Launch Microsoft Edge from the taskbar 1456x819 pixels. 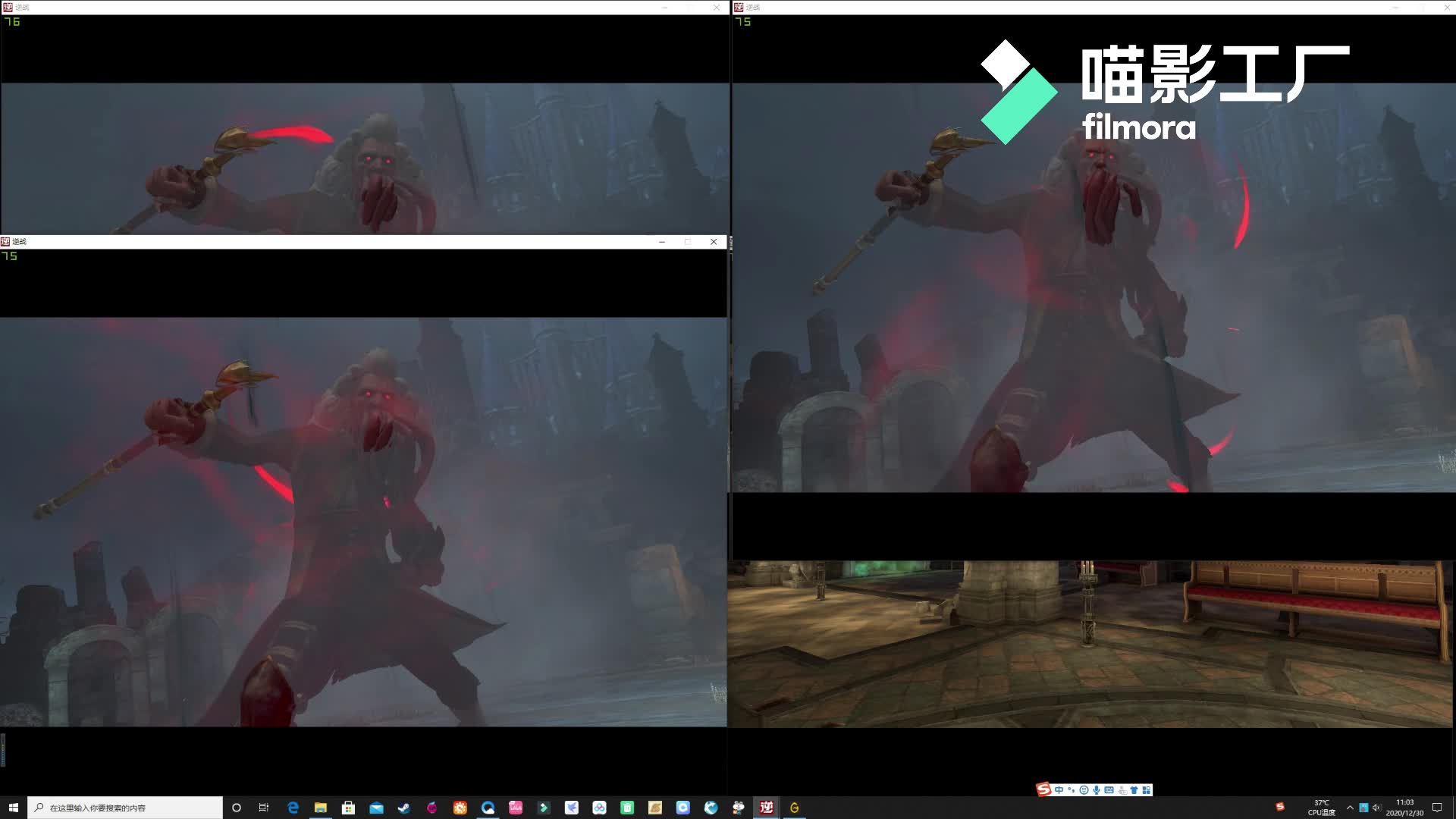tap(293, 808)
